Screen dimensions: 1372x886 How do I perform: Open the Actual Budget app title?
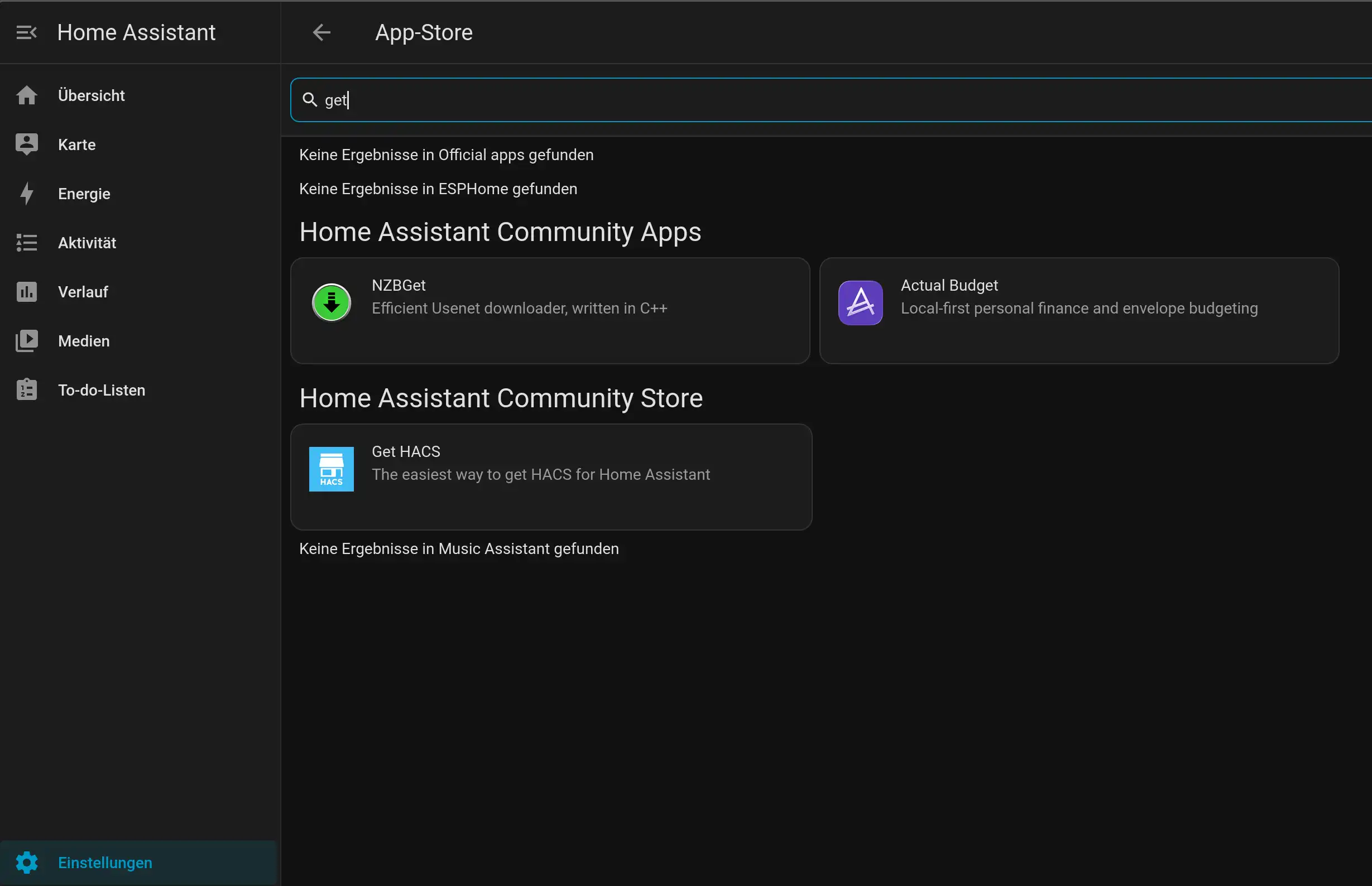click(x=949, y=285)
